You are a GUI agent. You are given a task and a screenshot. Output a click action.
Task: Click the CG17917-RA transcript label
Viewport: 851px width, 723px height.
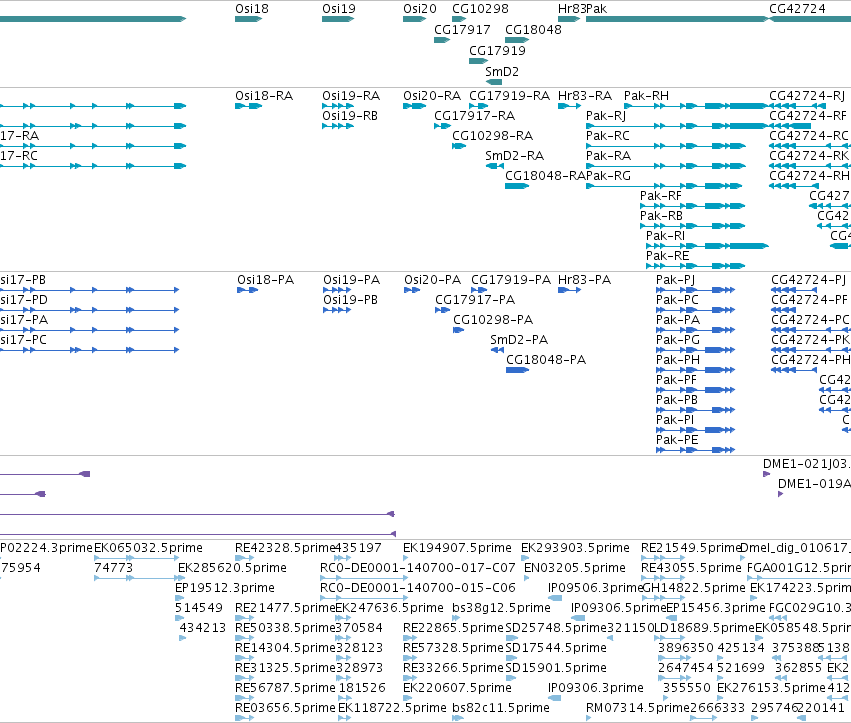click(474, 116)
